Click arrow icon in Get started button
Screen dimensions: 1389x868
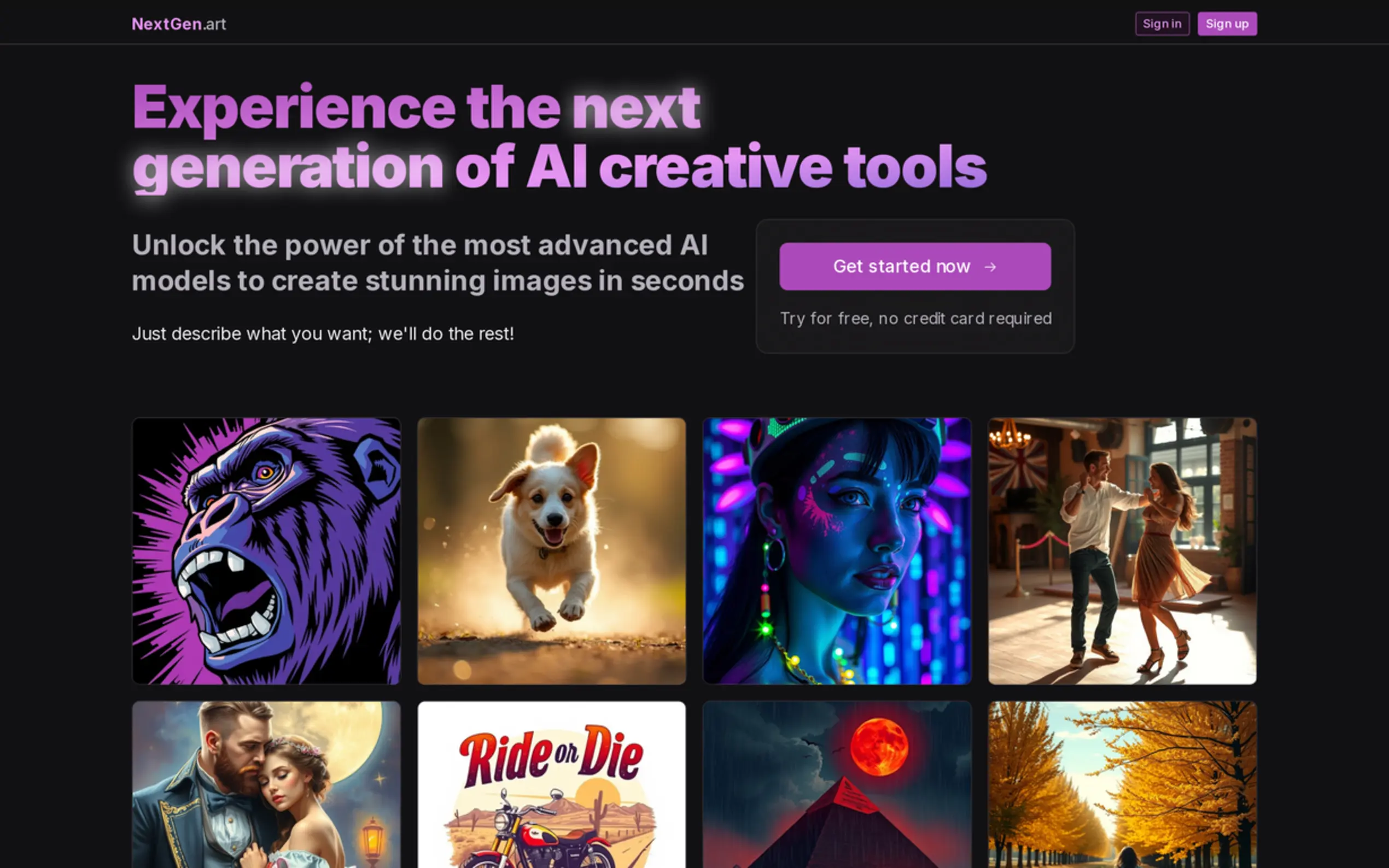990,267
